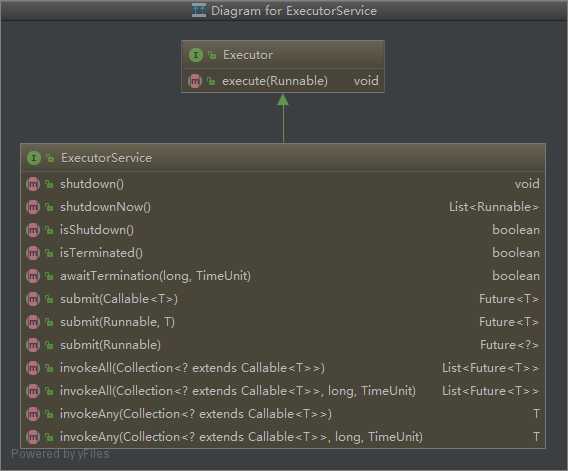Select the submit(Runnable, T) method text
The image size is (568, 471).
tap(117, 322)
